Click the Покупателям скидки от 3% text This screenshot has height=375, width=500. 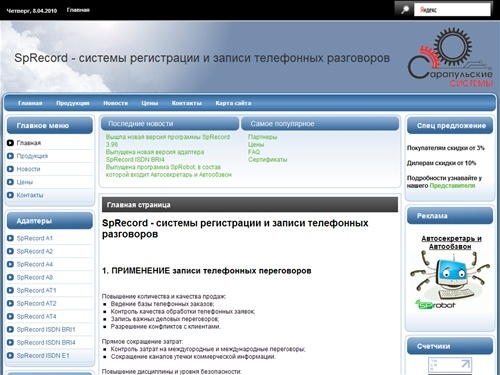[x=445, y=148]
